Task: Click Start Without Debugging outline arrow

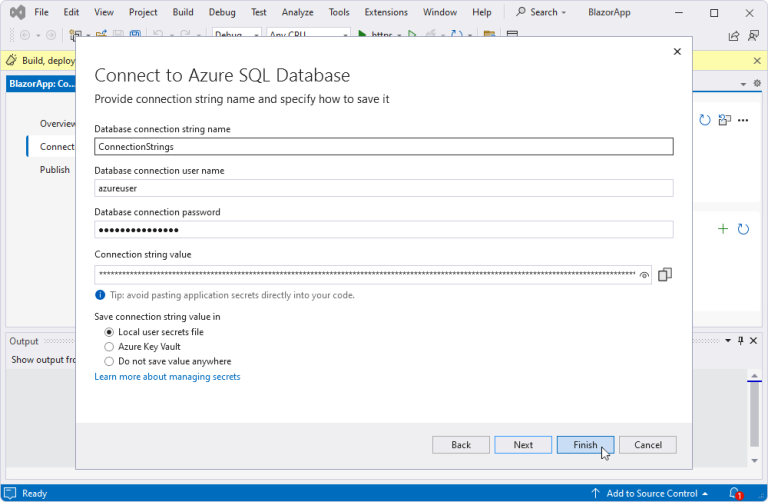Action: [412, 34]
